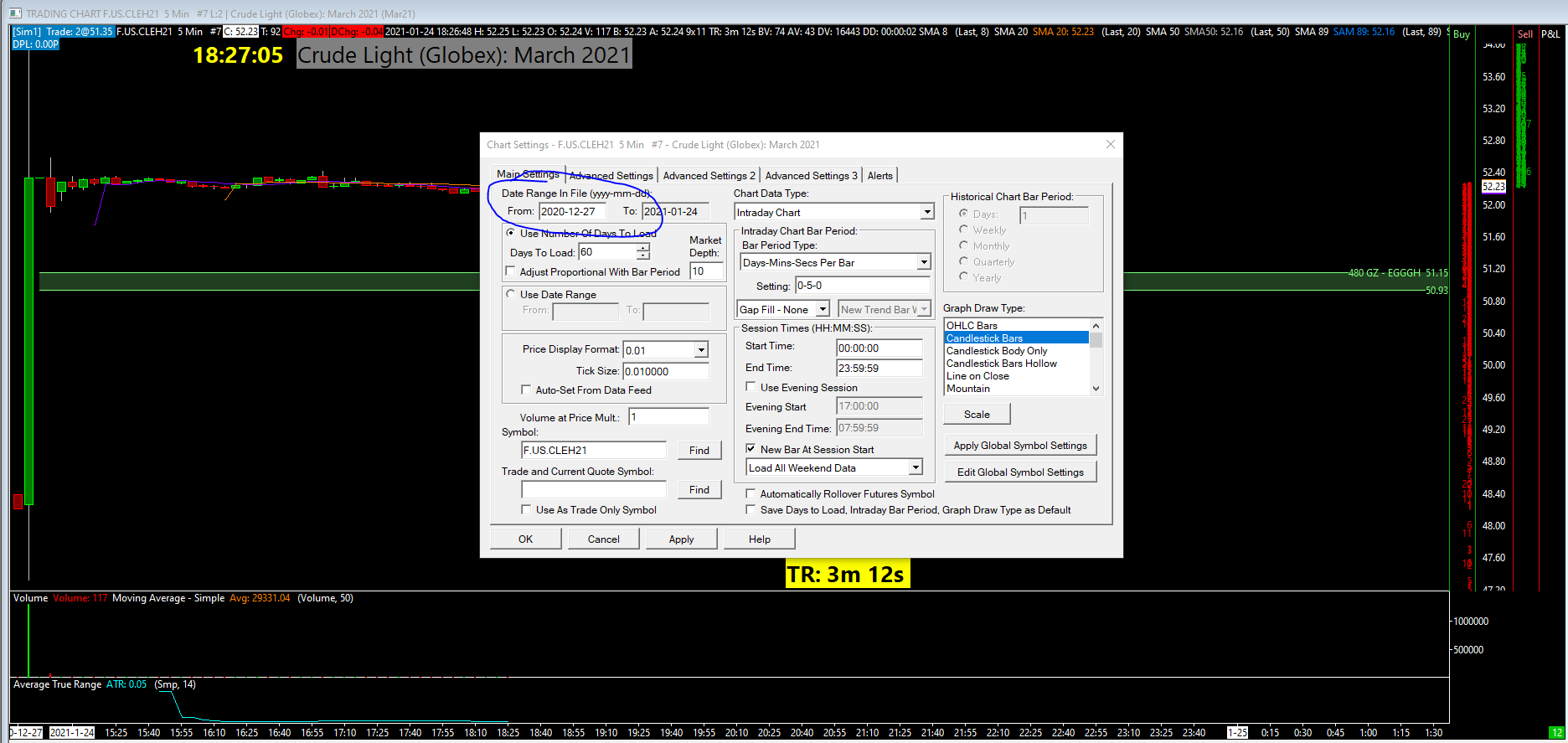Click the TR: 3m 12s countdown label
Screen dimensions: 1568x743
coord(846,574)
